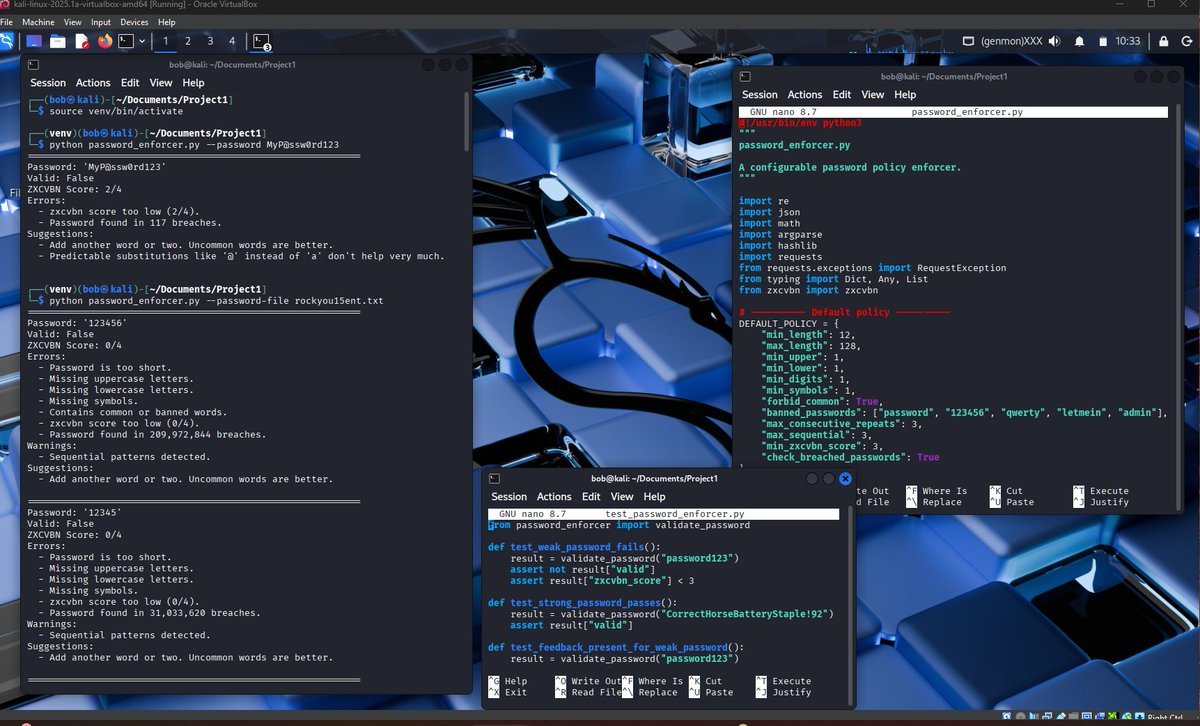Click the display monitor icon in the panel
This screenshot has width=1200, height=726.
pyautogui.click(x=967, y=41)
